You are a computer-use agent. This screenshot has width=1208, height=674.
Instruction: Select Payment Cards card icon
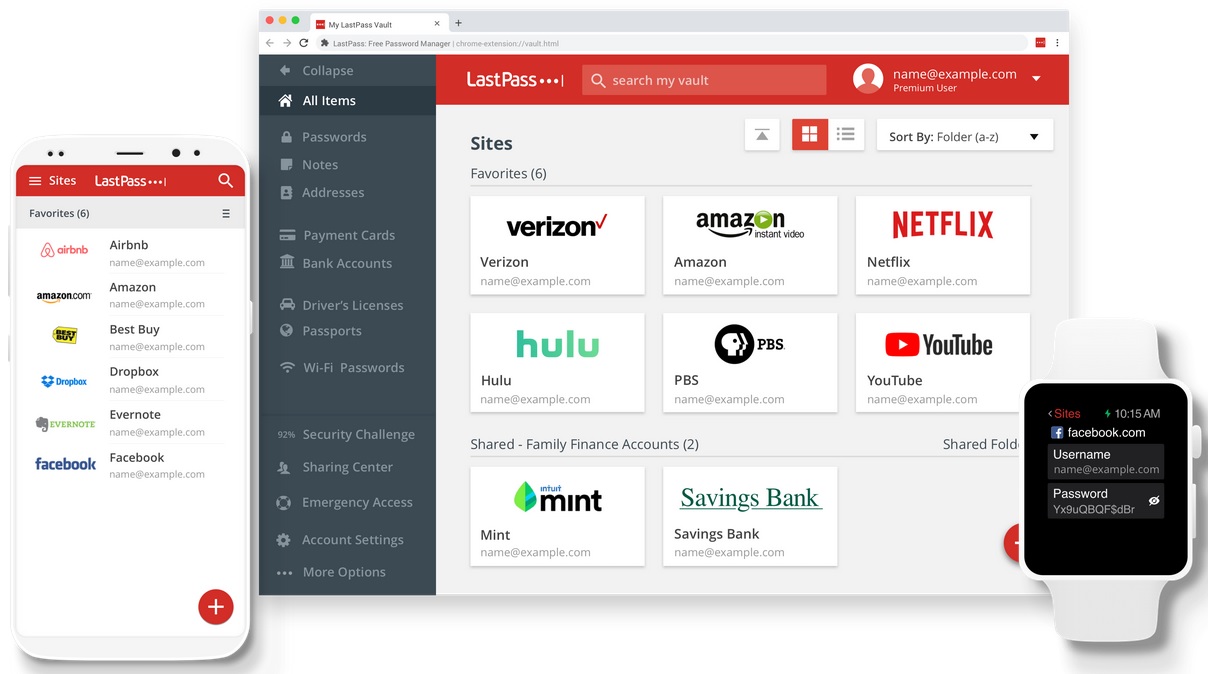click(x=287, y=236)
